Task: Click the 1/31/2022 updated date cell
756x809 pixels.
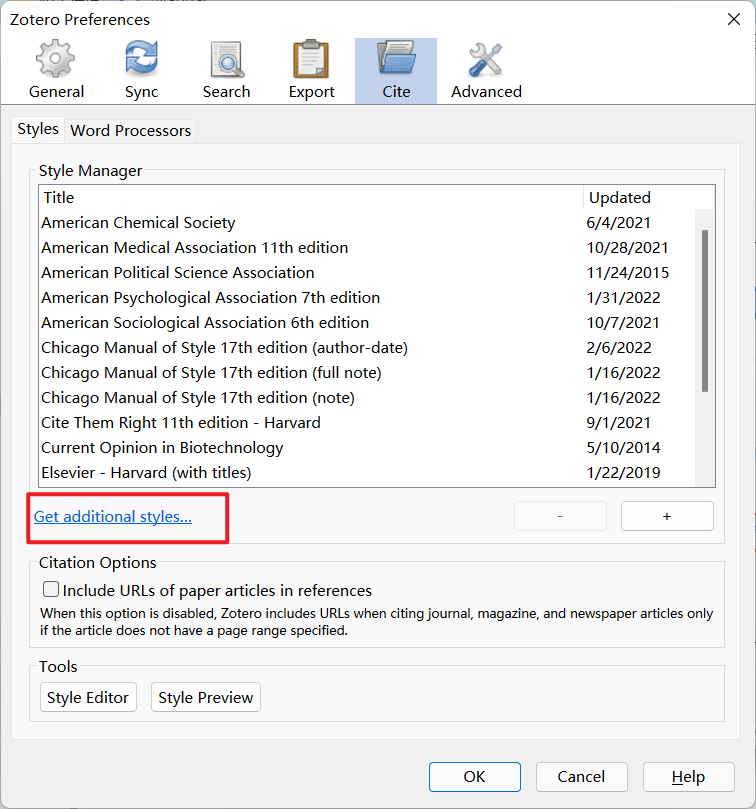Action: 623,298
